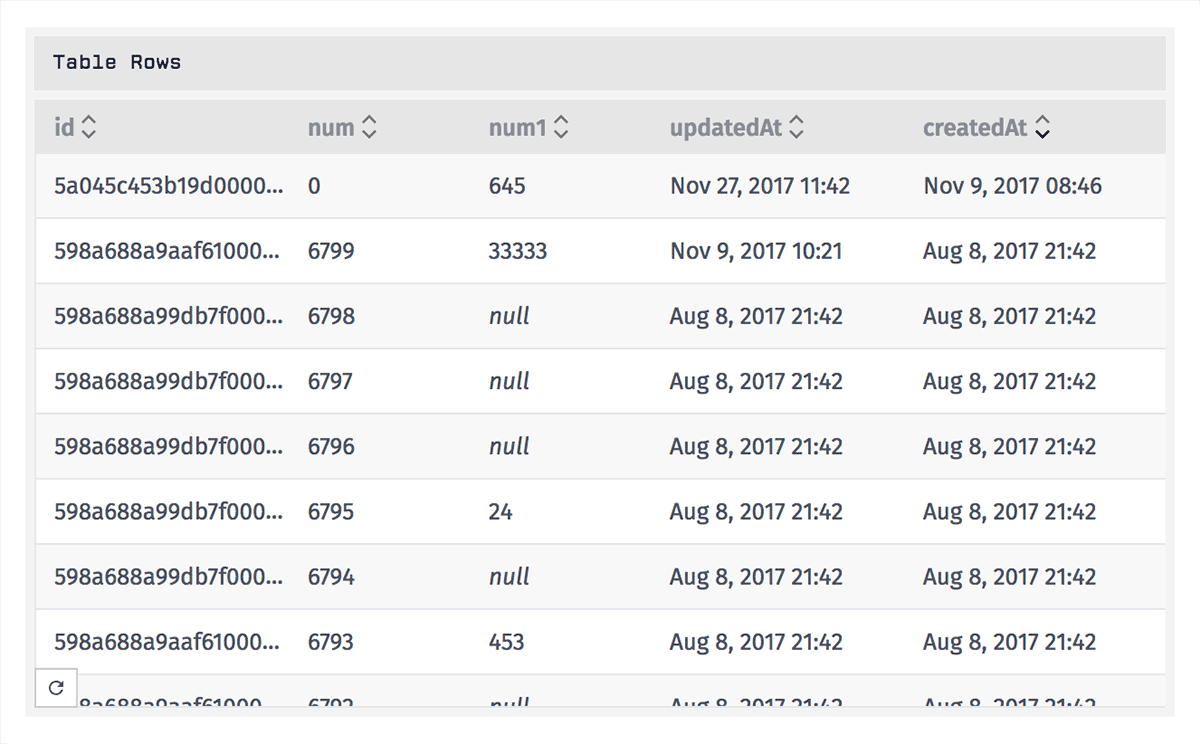The height and width of the screenshot is (744, 1200).
Task: Click the createdAt column header
Action: [975, 128]
